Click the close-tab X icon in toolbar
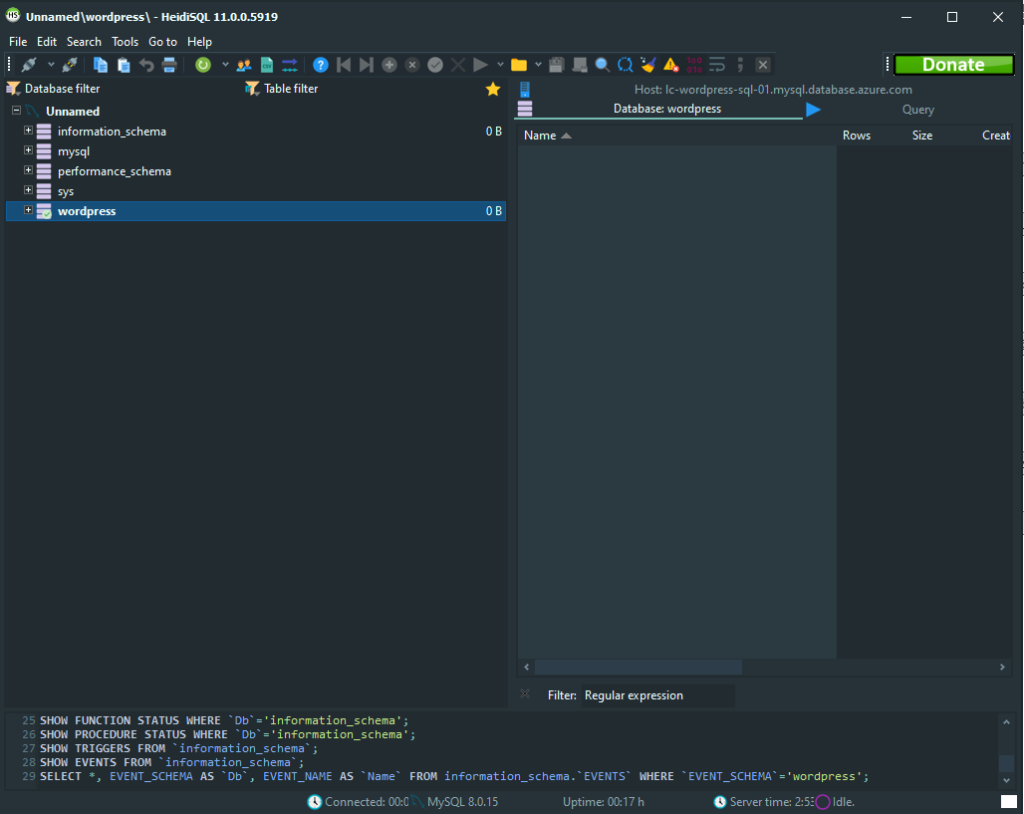 point(763,65)
